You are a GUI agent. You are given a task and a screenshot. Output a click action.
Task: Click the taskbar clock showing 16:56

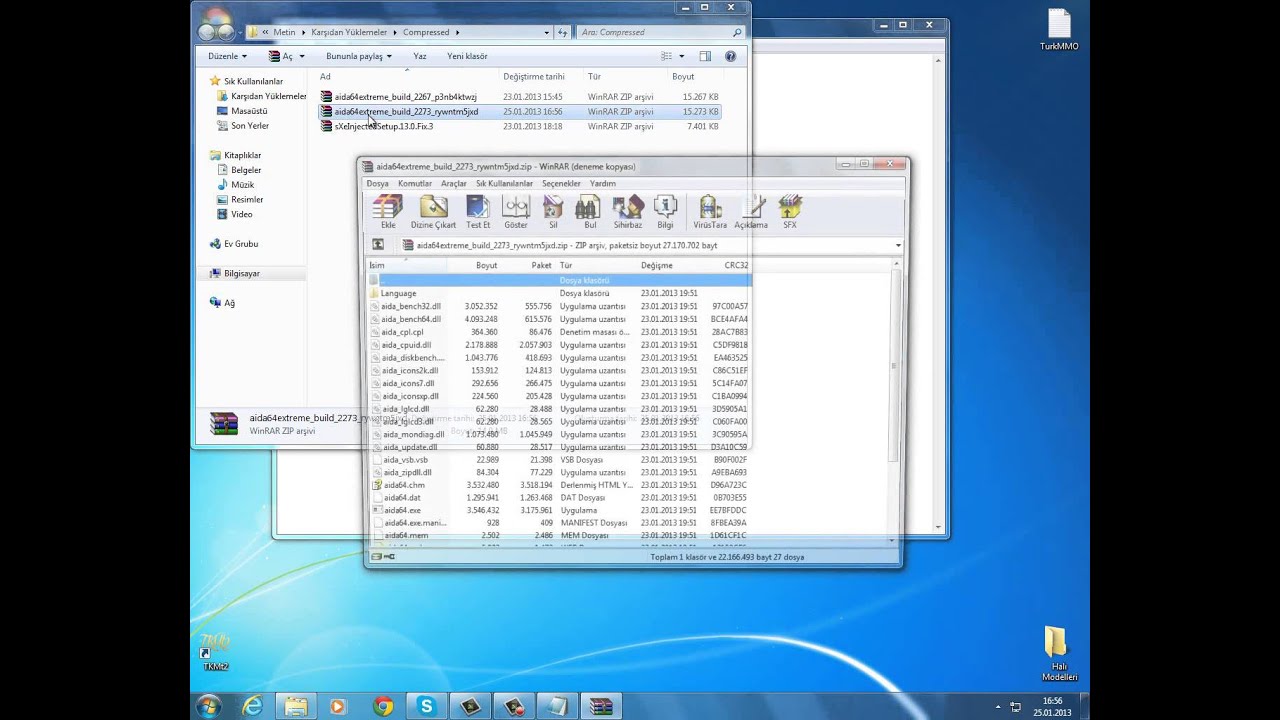pos(1052,706)
